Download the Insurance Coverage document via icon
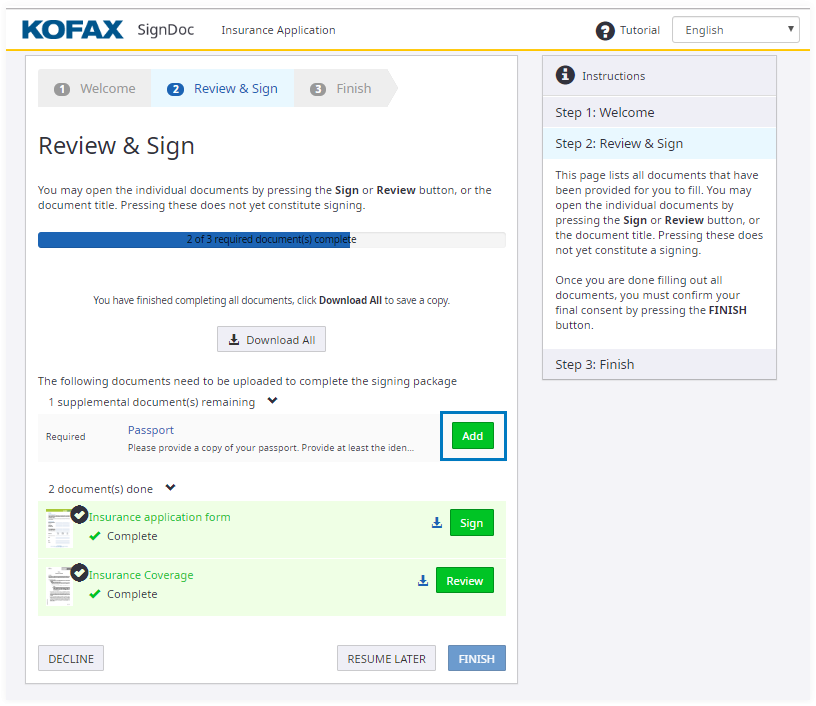 click(423, 581)
